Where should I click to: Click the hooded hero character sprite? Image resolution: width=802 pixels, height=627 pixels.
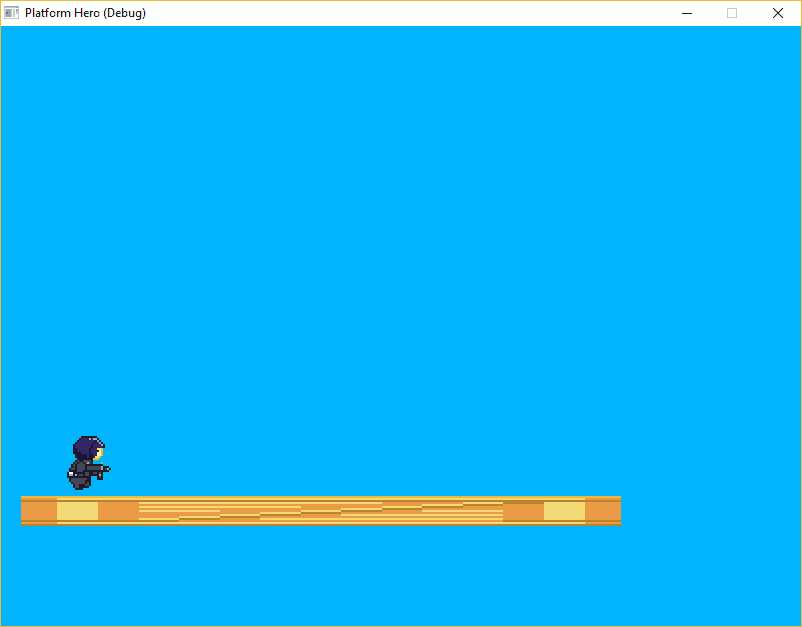pos(89,463)
